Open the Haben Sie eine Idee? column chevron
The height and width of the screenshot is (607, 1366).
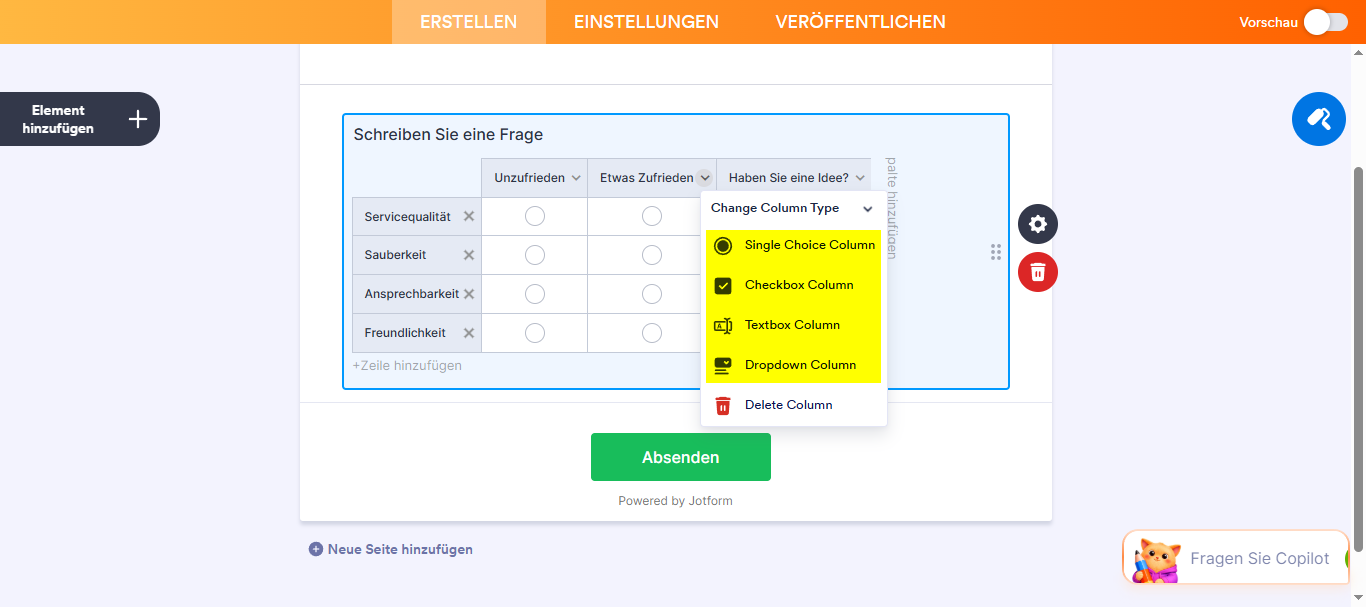coord(860,178)
